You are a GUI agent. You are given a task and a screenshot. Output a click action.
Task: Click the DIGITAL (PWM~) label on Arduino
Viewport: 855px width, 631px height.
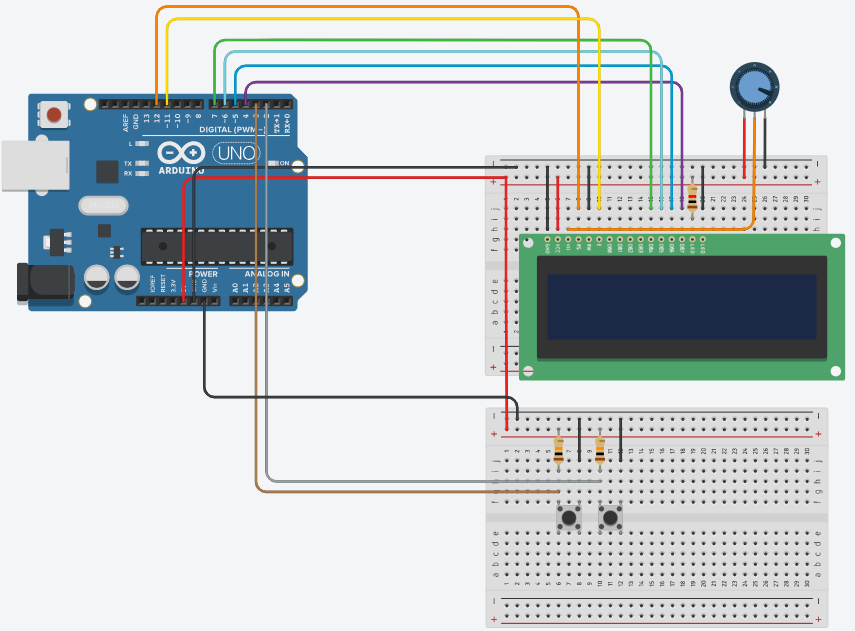(232, 130)
